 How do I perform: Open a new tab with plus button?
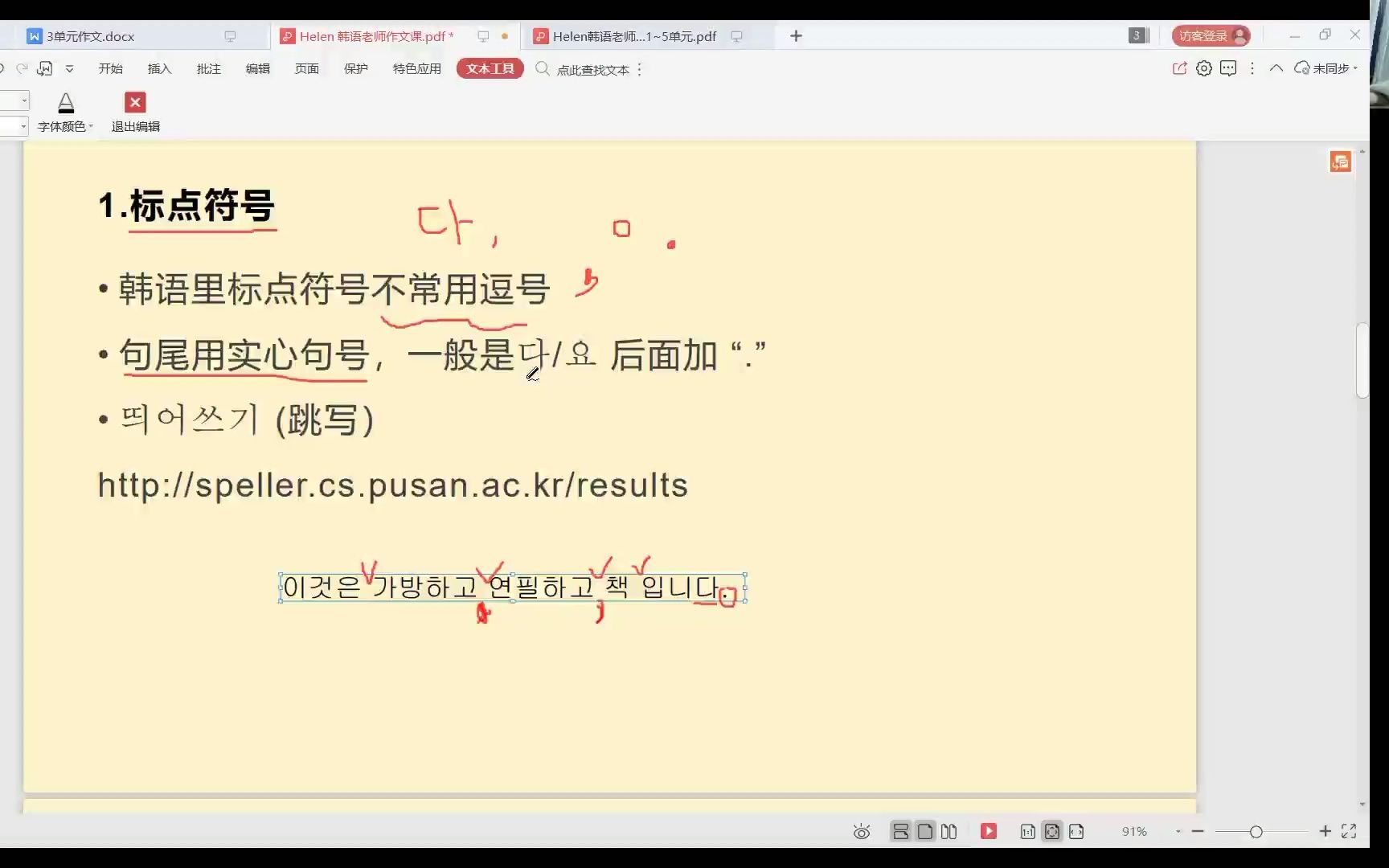(796, 36)
